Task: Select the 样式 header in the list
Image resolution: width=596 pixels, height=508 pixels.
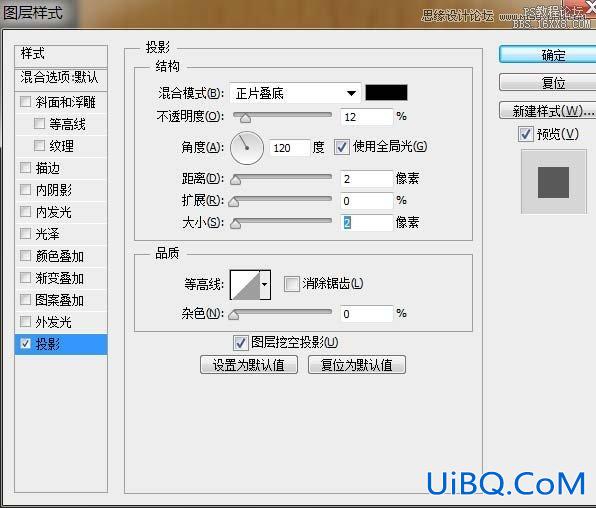Action: point(61,56)
